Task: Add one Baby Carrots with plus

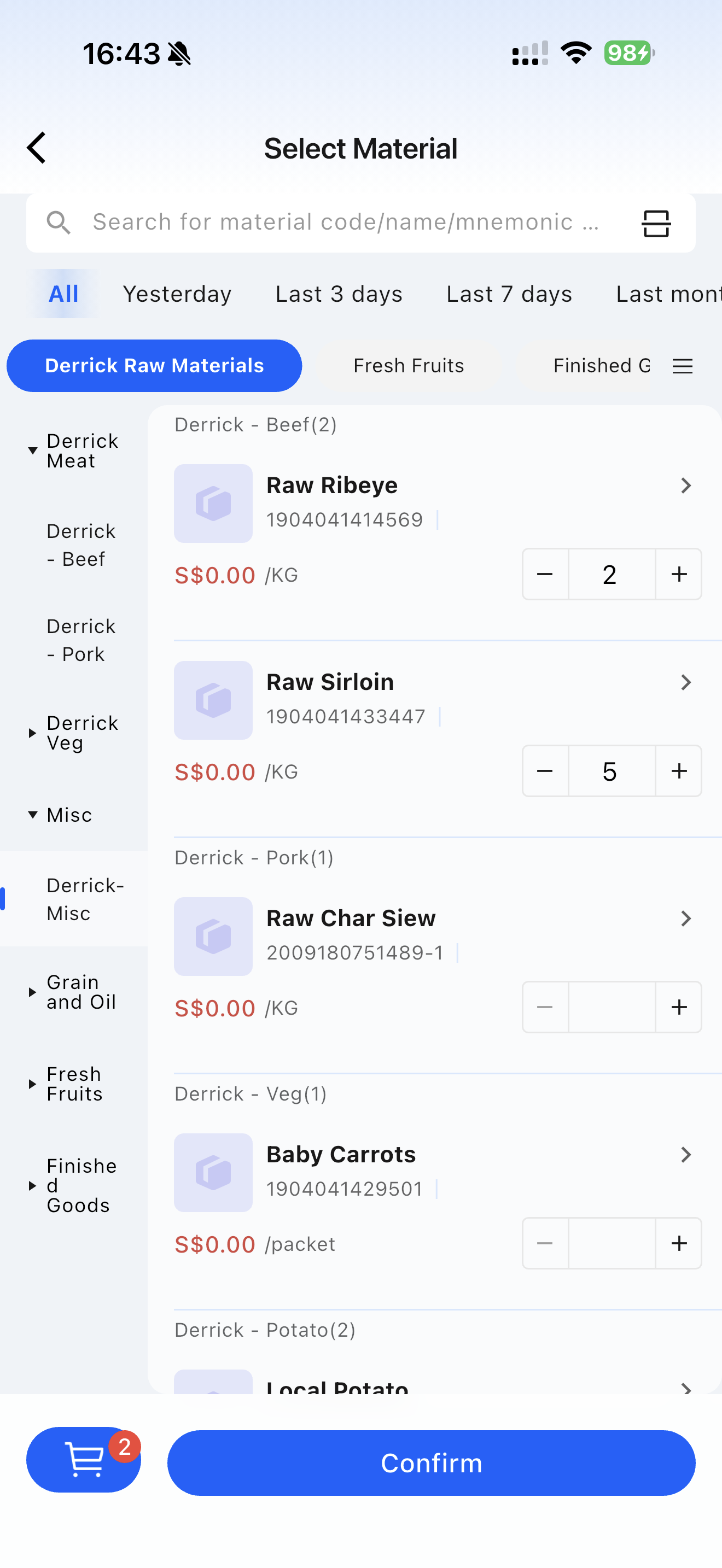Action: [679, 1243]
